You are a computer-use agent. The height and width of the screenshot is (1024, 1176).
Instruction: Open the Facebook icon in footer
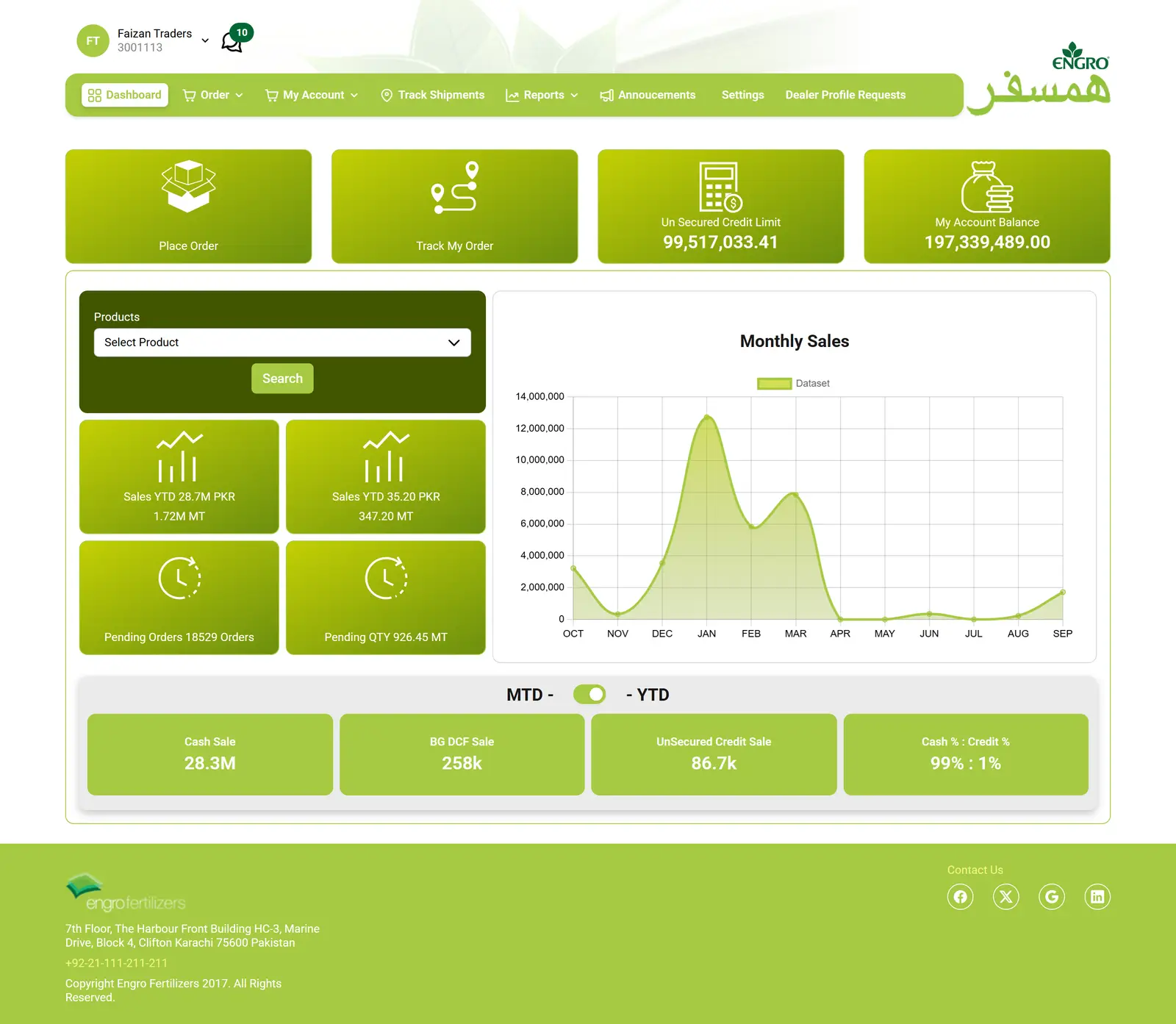tap(961, 897)
